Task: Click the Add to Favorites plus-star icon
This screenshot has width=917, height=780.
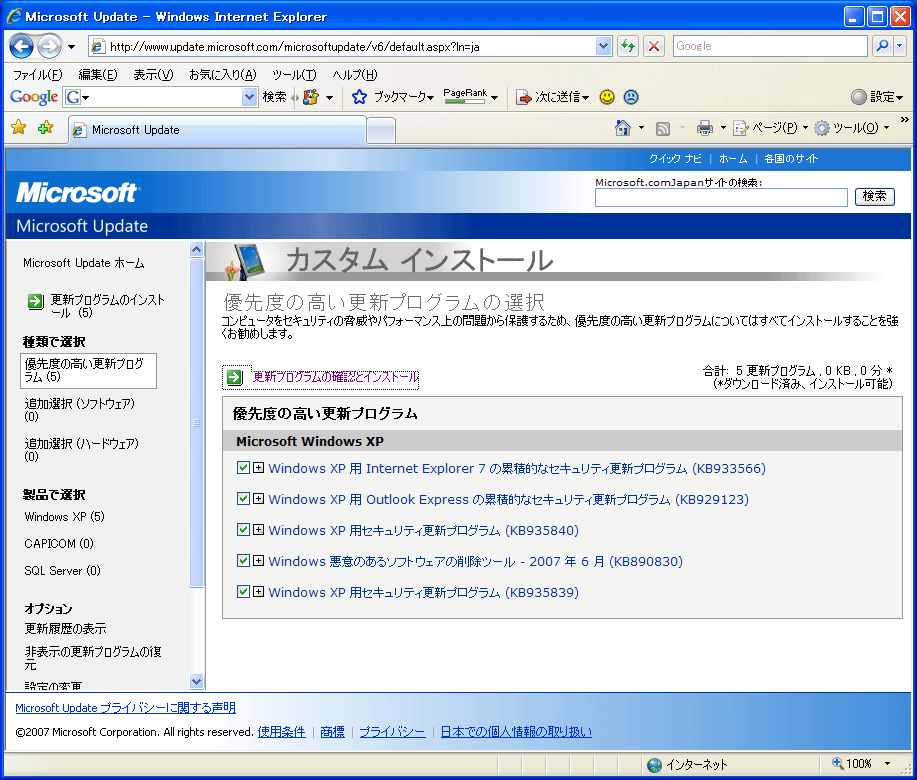Action: [x=45, y=127]
